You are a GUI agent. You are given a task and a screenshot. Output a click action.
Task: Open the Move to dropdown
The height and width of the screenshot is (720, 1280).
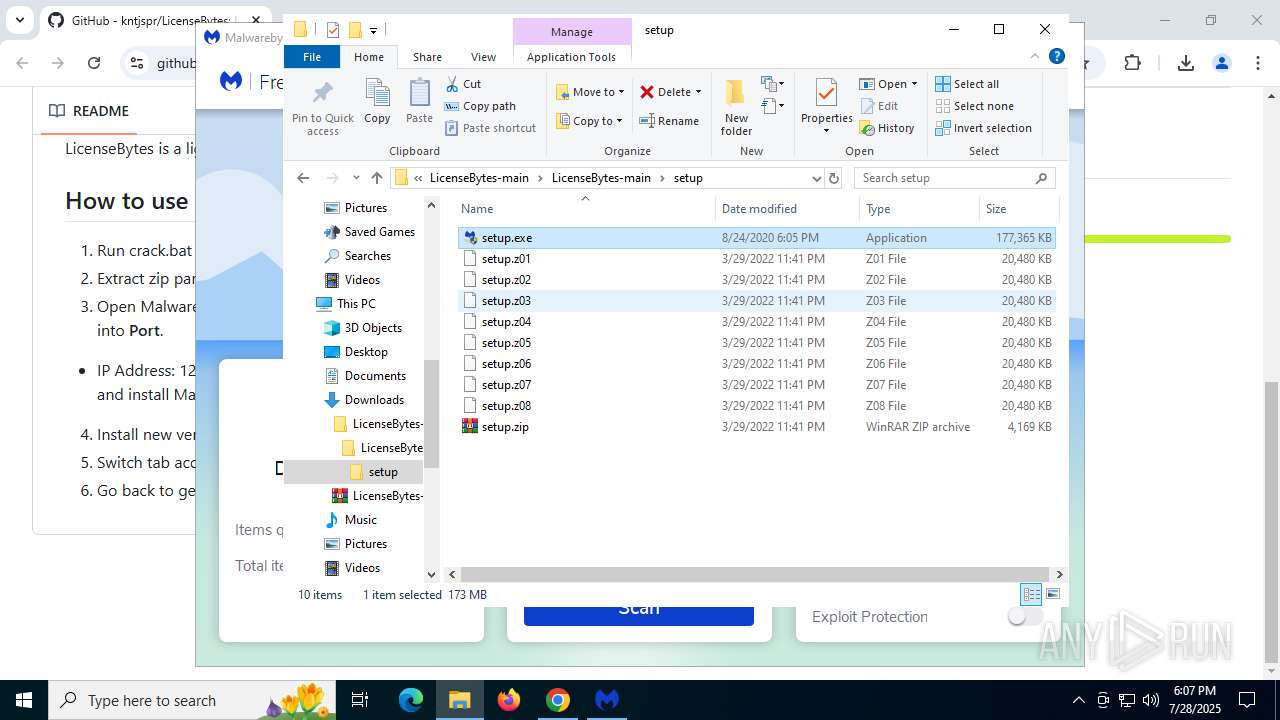point(590,92)
